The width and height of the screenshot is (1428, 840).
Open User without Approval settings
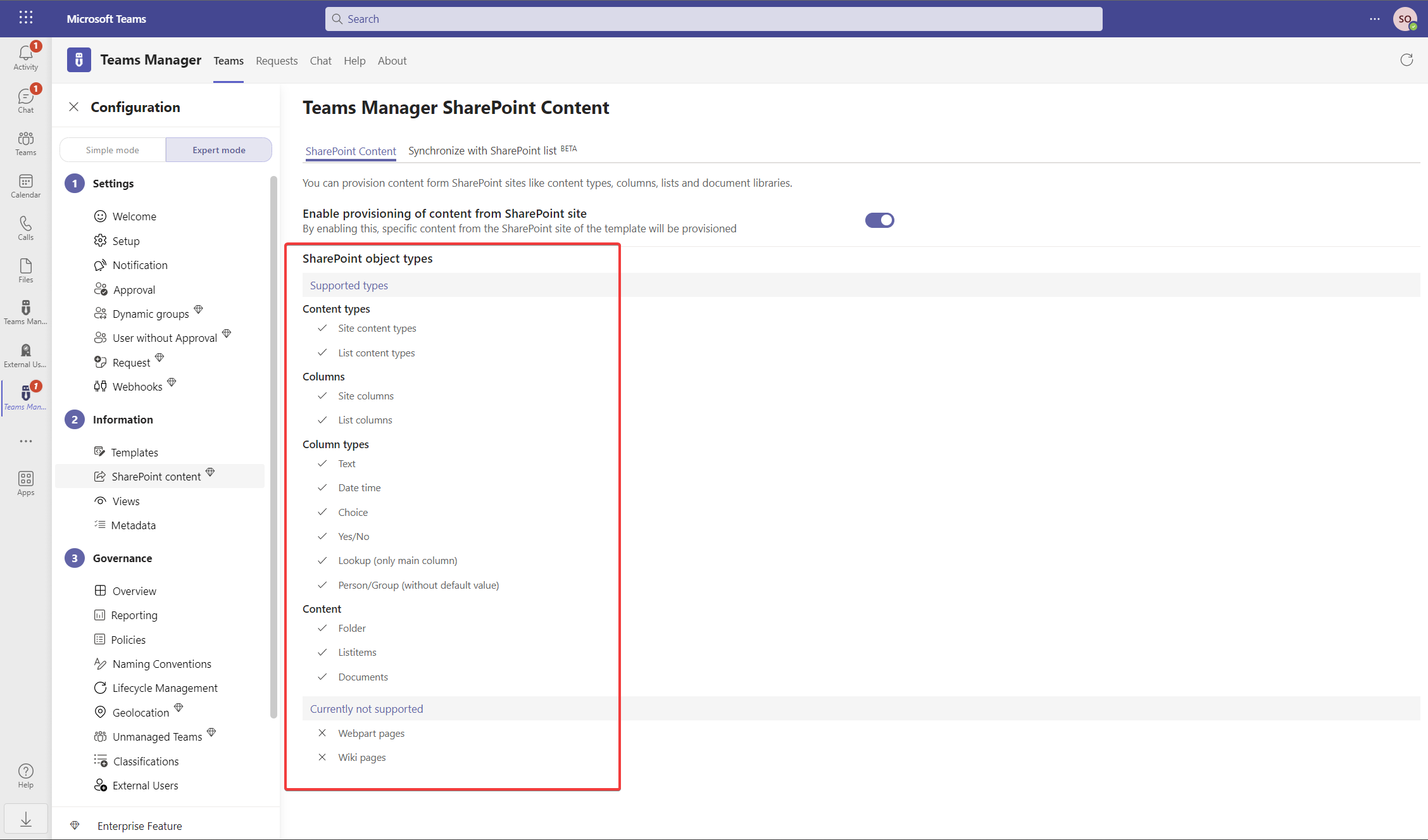[162, 337]
